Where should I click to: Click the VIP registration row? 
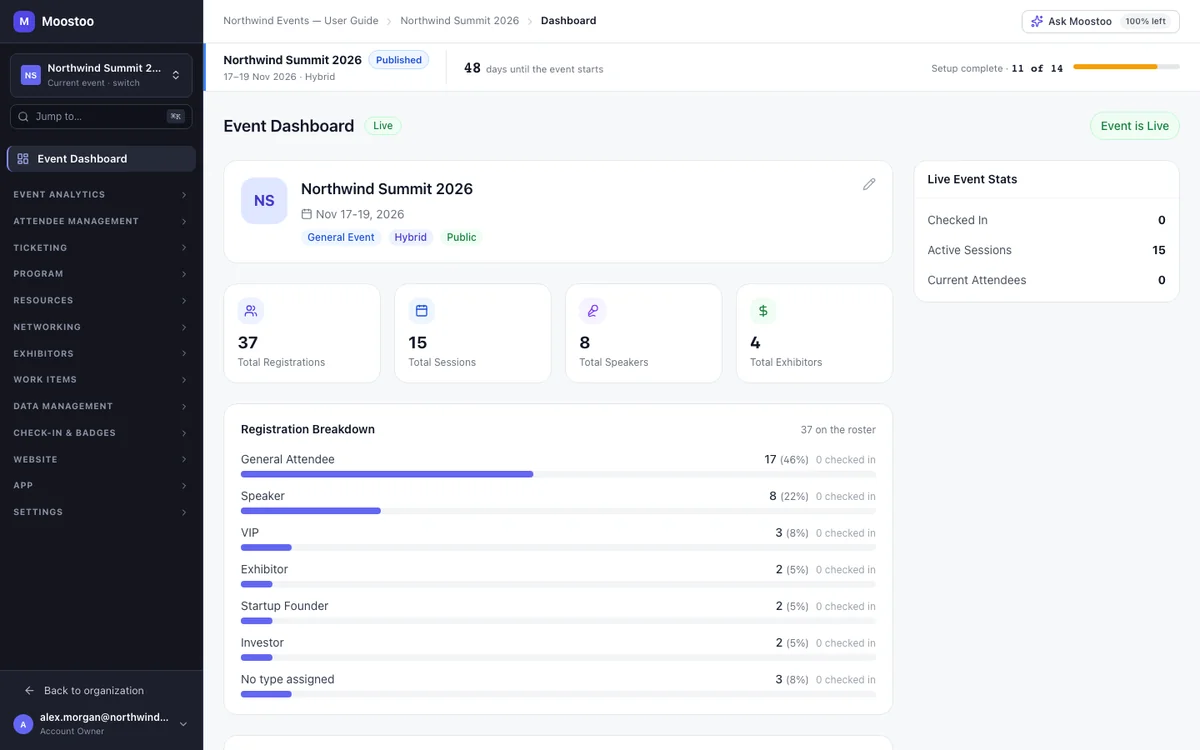558,538
